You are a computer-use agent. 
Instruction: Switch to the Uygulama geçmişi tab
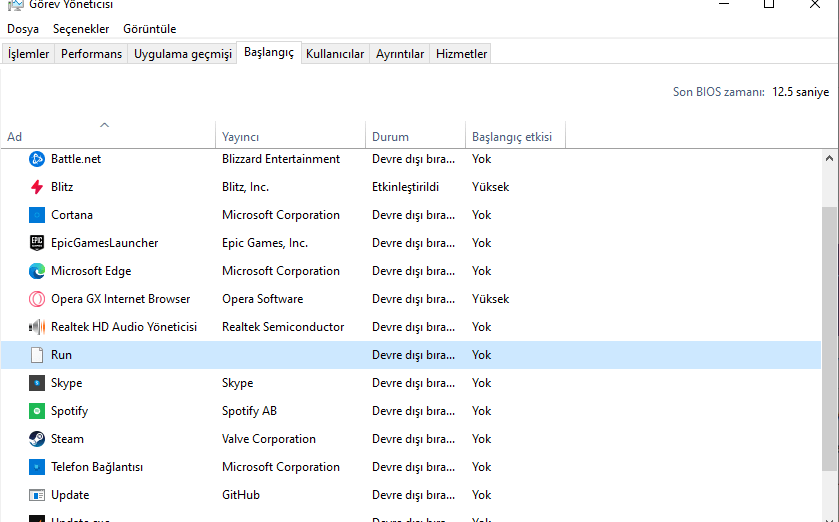point(182,54)
